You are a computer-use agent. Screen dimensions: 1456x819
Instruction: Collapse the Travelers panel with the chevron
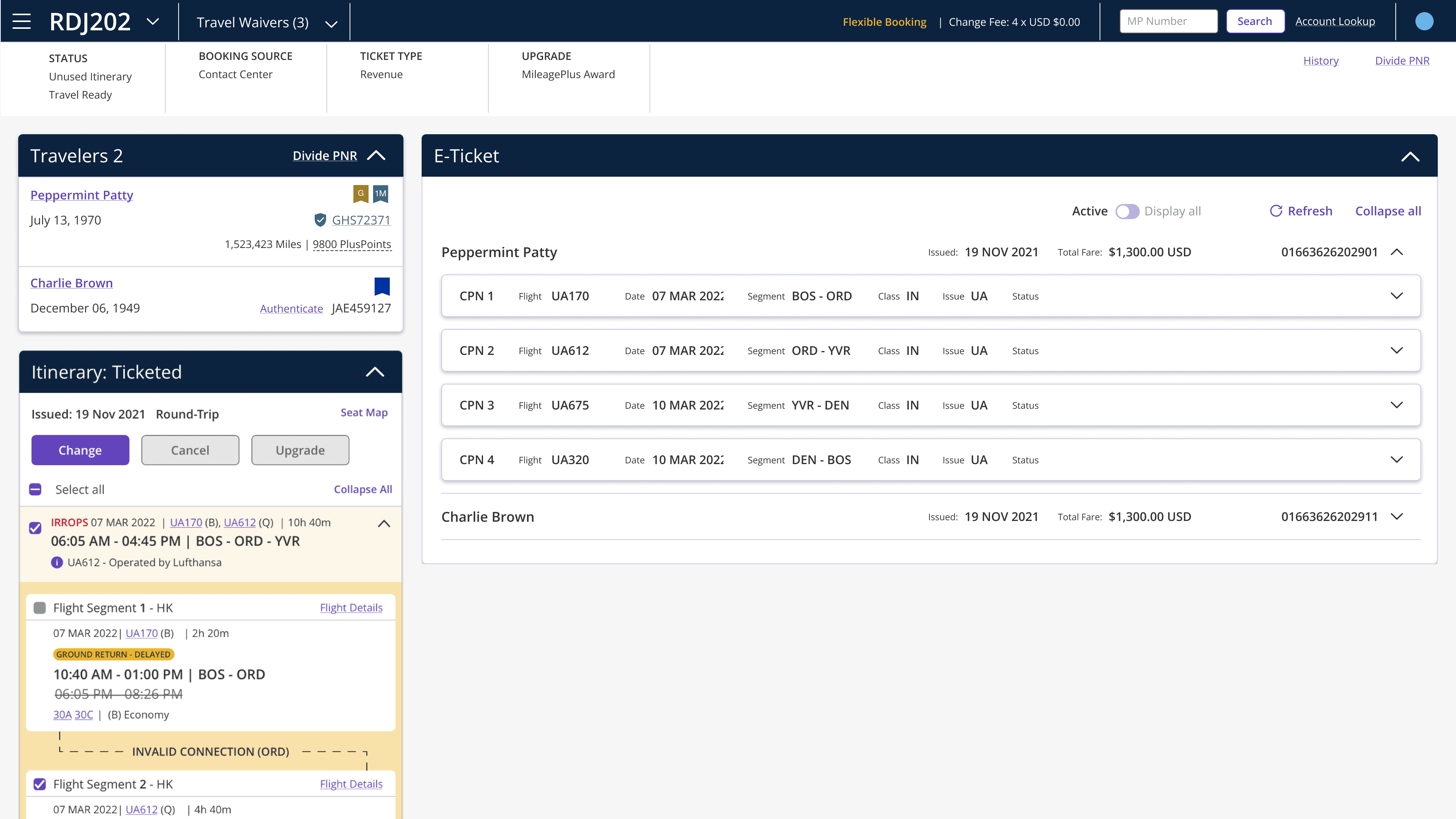click(x=376, y=155)
